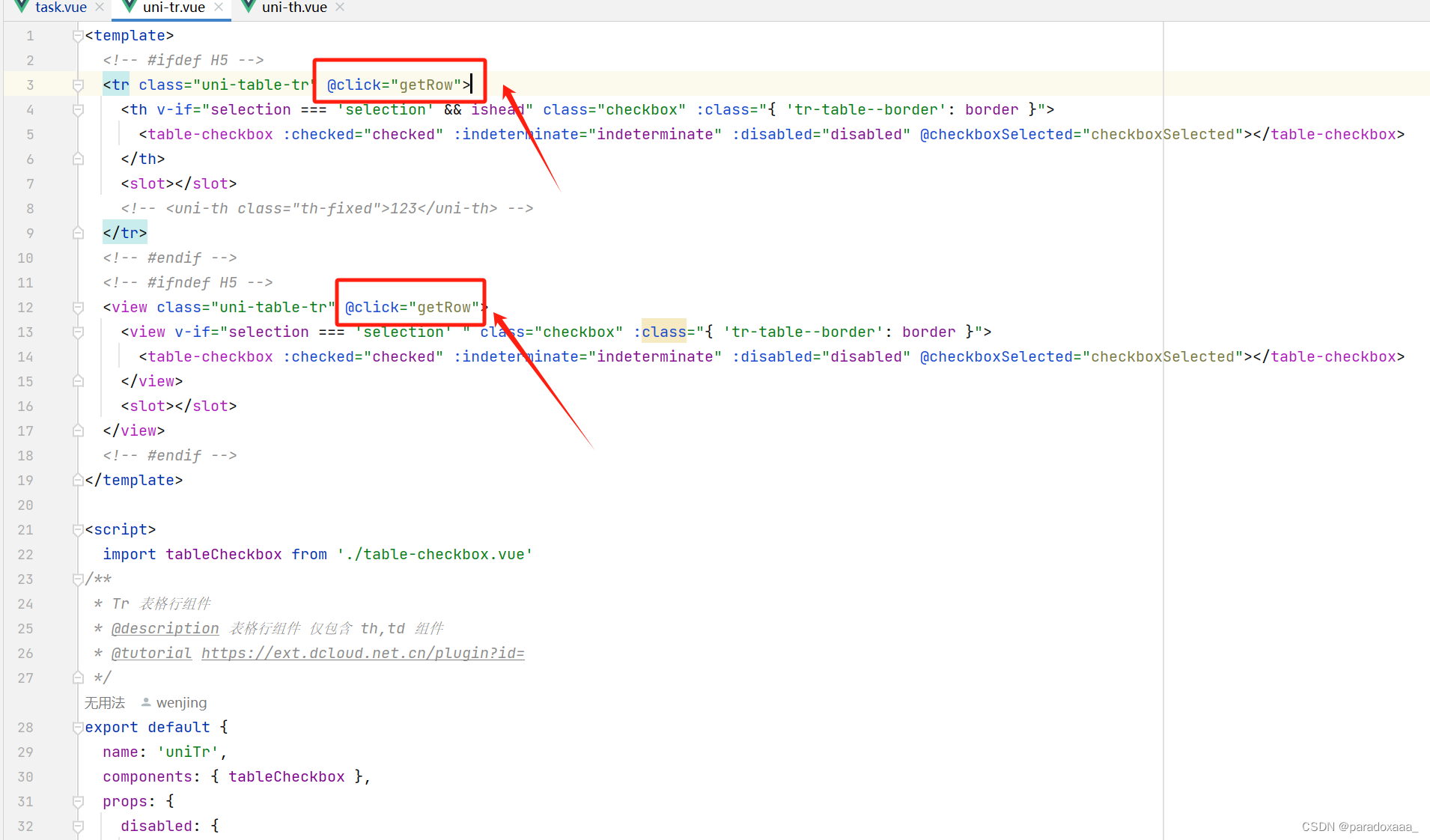Click tableCheckbox in the import statement
The image size is (1430, 840).
[224, 555]
